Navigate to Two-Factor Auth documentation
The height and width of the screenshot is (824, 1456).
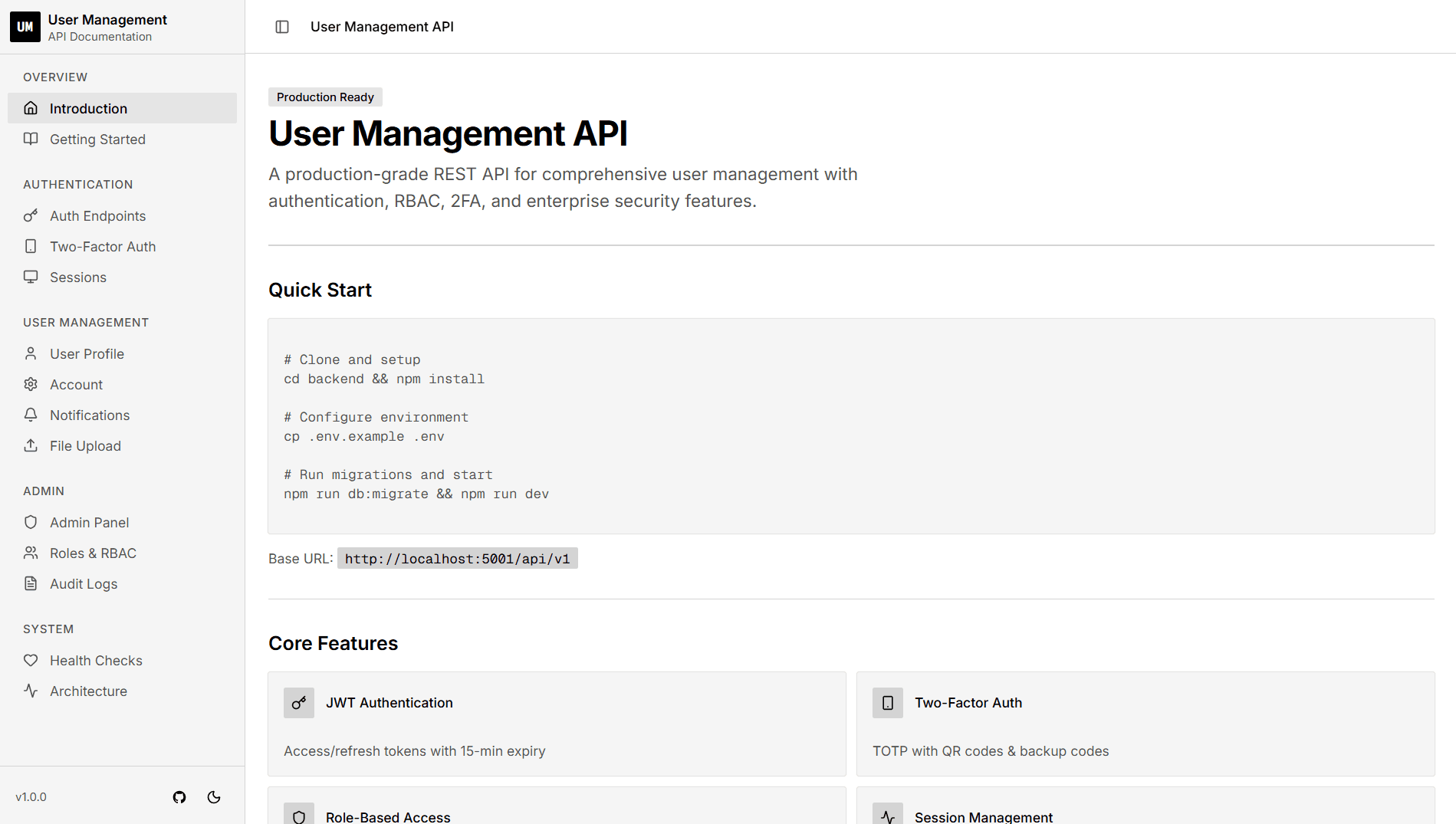102,246
